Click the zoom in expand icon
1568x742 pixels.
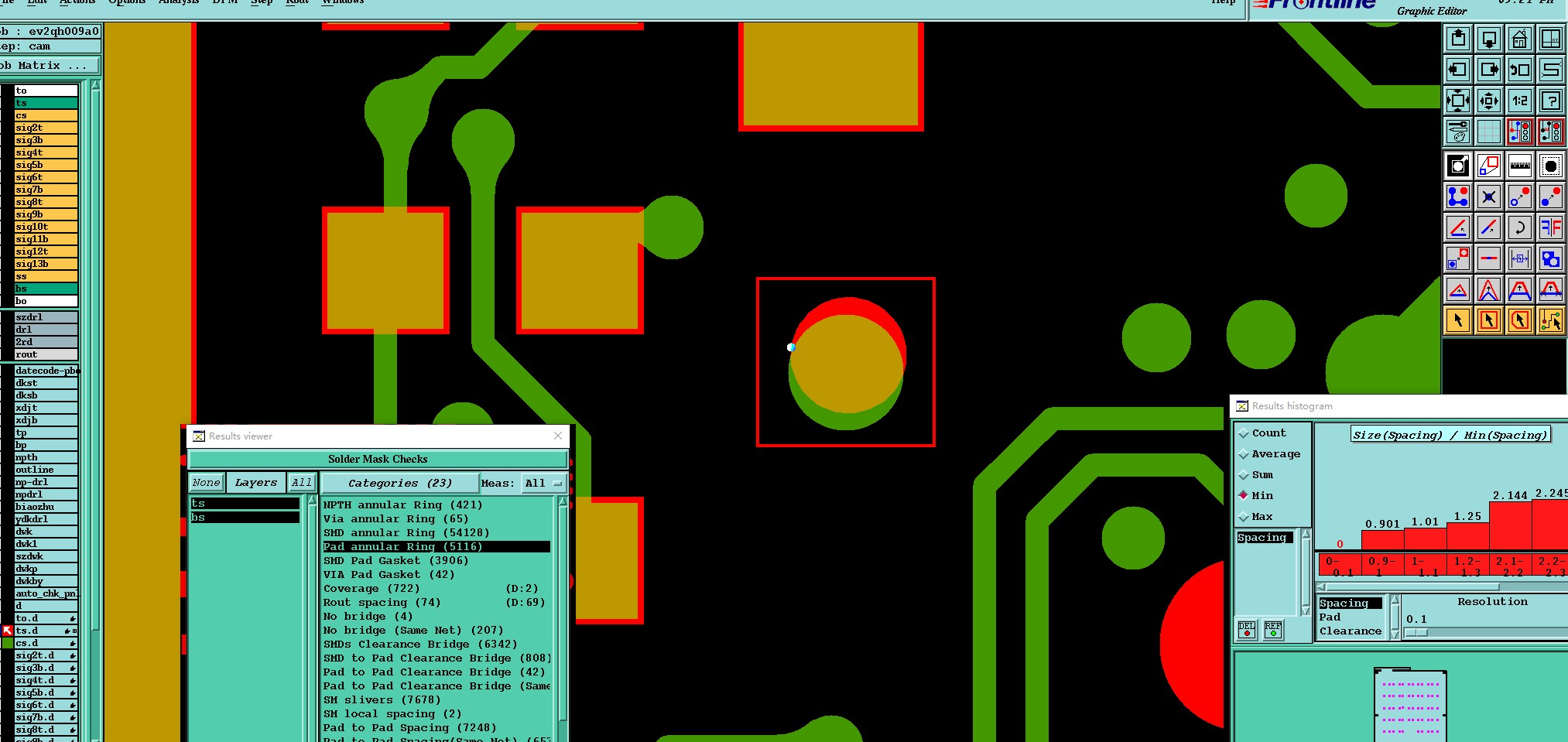(x=1458, y=101)
